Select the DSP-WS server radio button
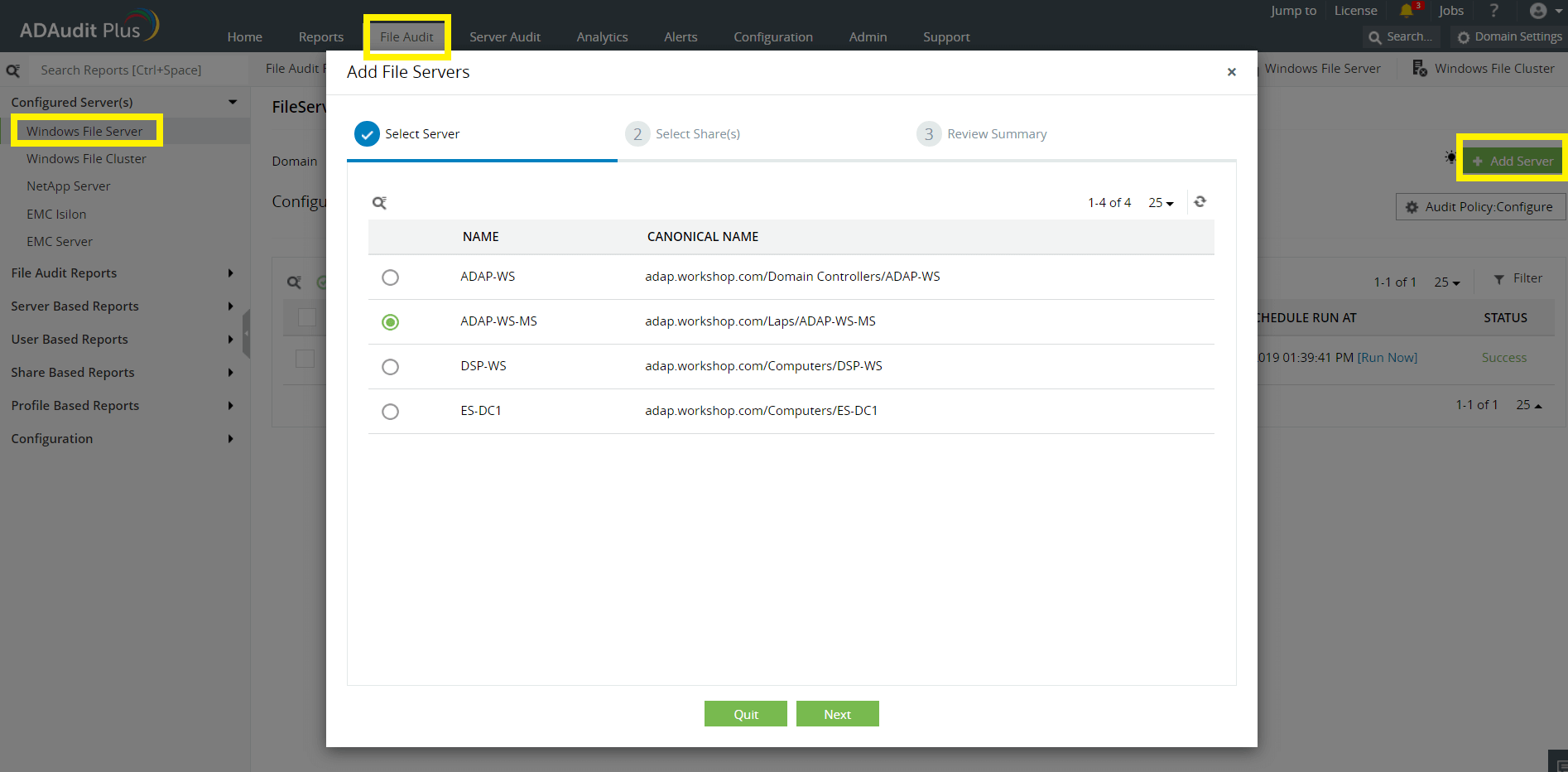 coord(390,366)
